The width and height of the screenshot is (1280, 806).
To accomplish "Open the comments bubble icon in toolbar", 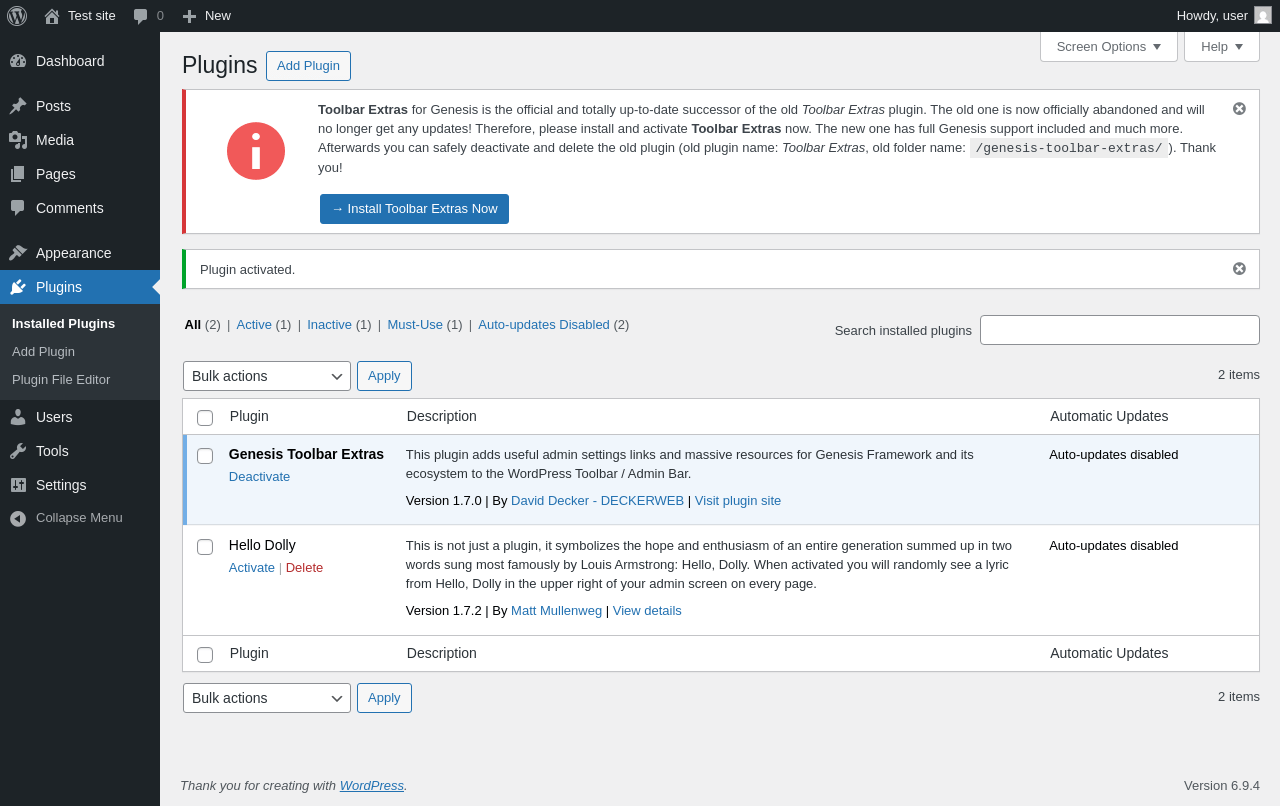I will 141,16.
